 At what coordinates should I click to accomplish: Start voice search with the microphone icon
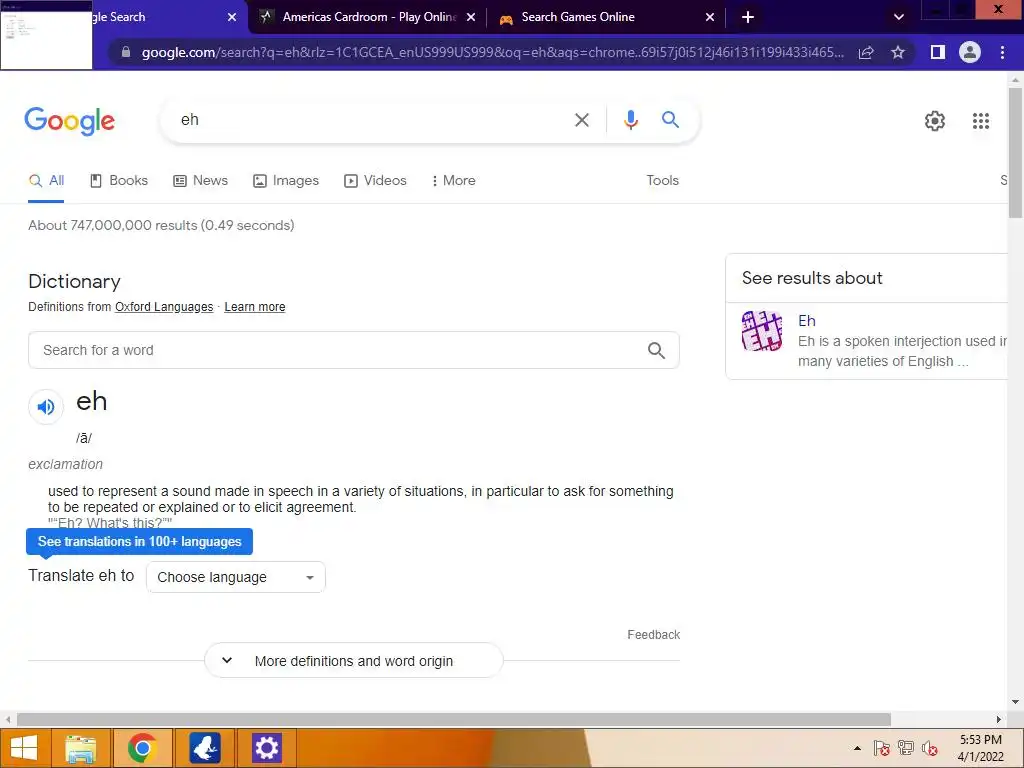tap(630, 120)
